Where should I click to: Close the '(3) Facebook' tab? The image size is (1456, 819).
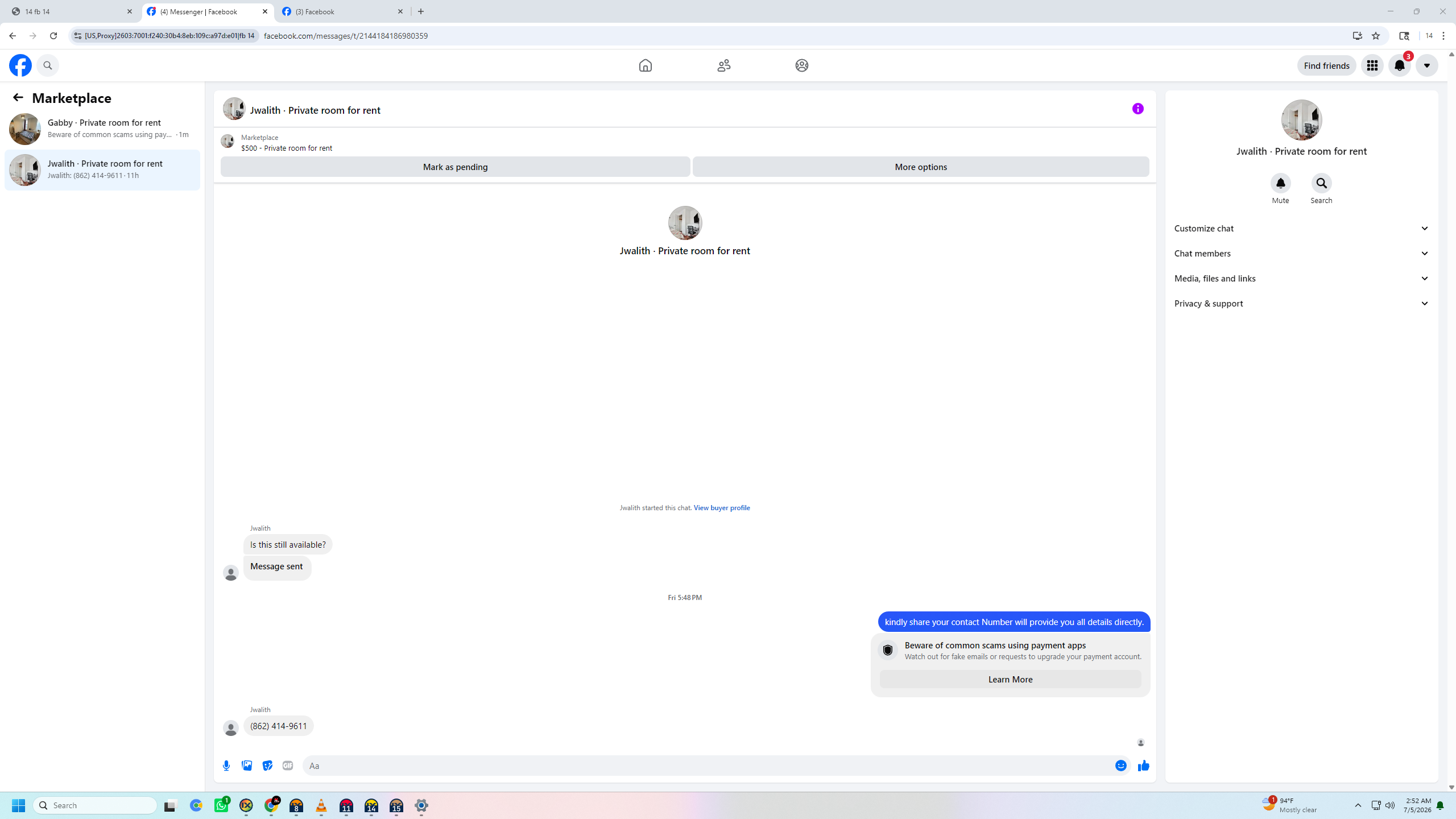400,11
